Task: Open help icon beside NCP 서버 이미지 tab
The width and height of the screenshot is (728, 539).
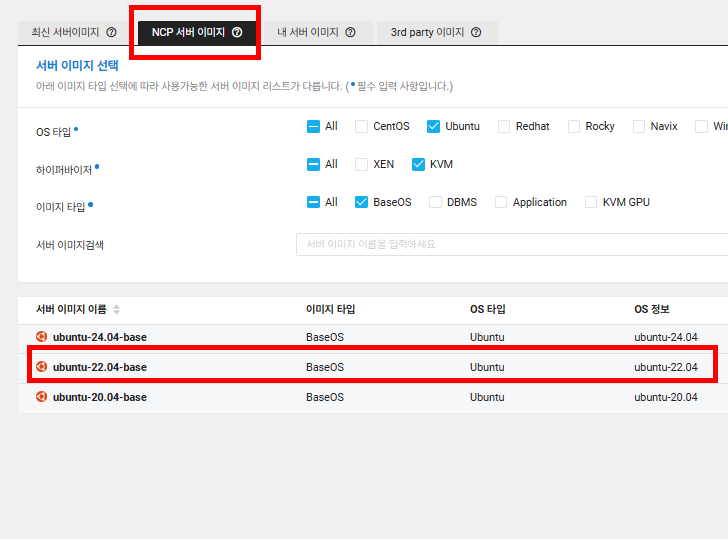Action: (237, 32)
